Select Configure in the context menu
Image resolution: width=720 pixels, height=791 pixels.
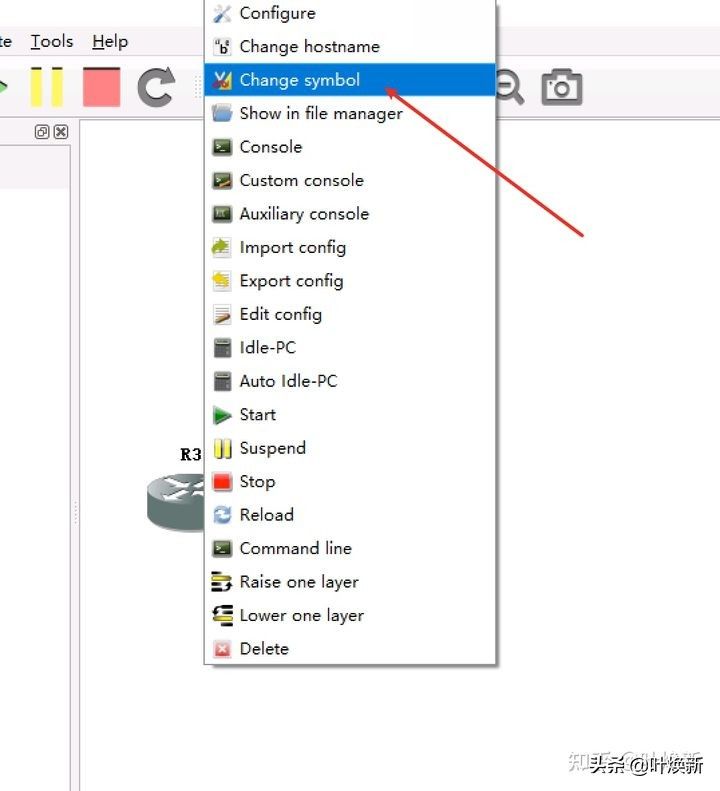(x=277, y=13)
